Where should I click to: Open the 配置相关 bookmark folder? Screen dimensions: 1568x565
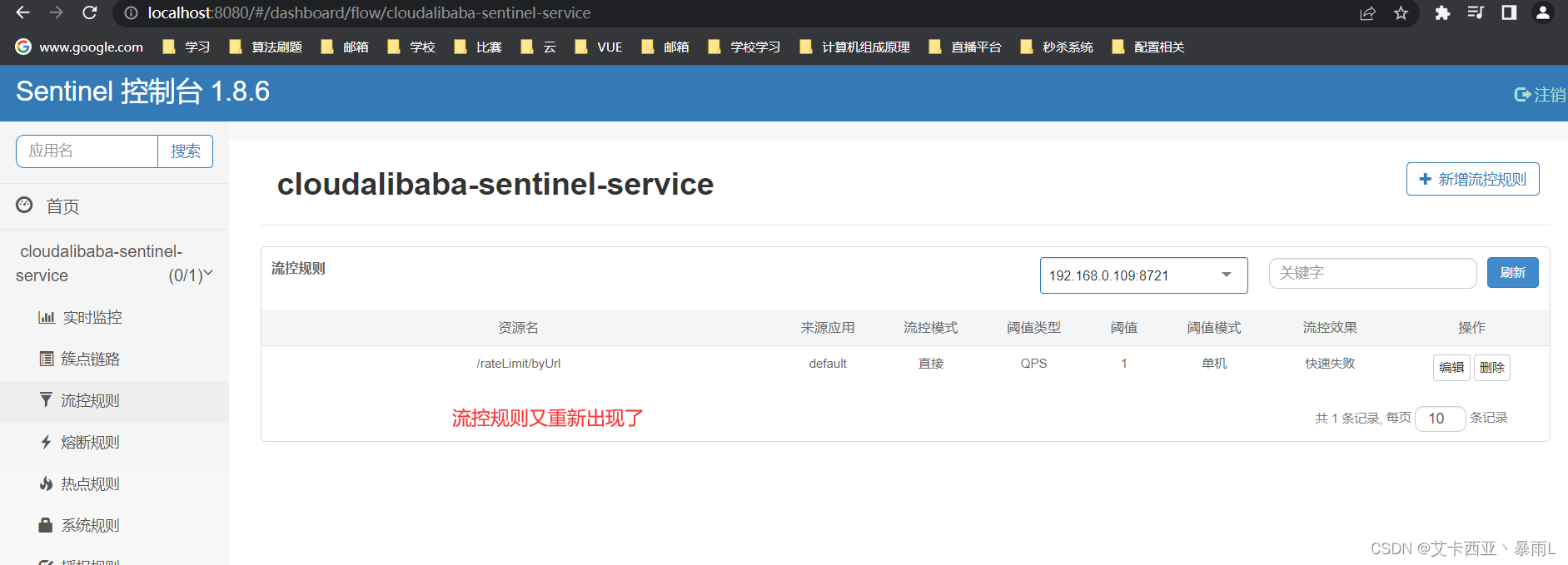(1148, 47)
